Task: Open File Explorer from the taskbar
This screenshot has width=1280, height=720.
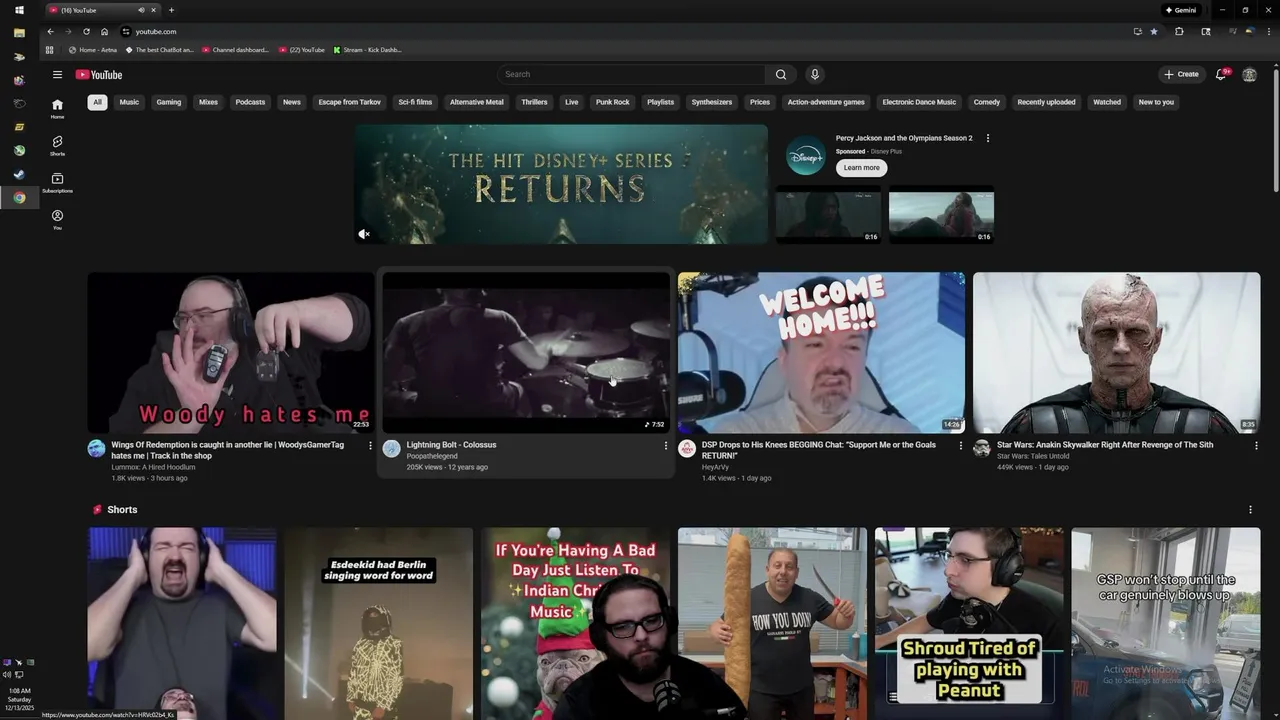Action: pyautogui.click(x=19, y=33)
